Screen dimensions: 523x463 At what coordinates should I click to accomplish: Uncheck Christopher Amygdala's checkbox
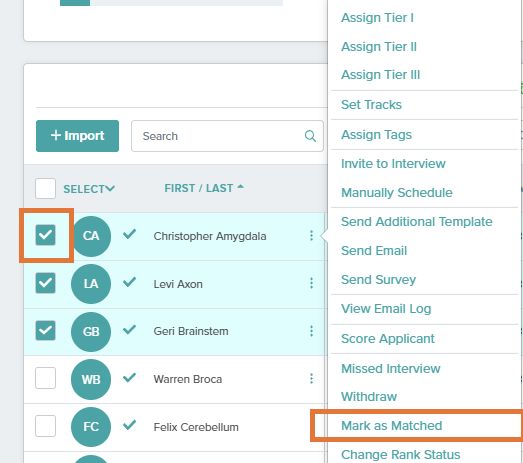pos(45,235)
